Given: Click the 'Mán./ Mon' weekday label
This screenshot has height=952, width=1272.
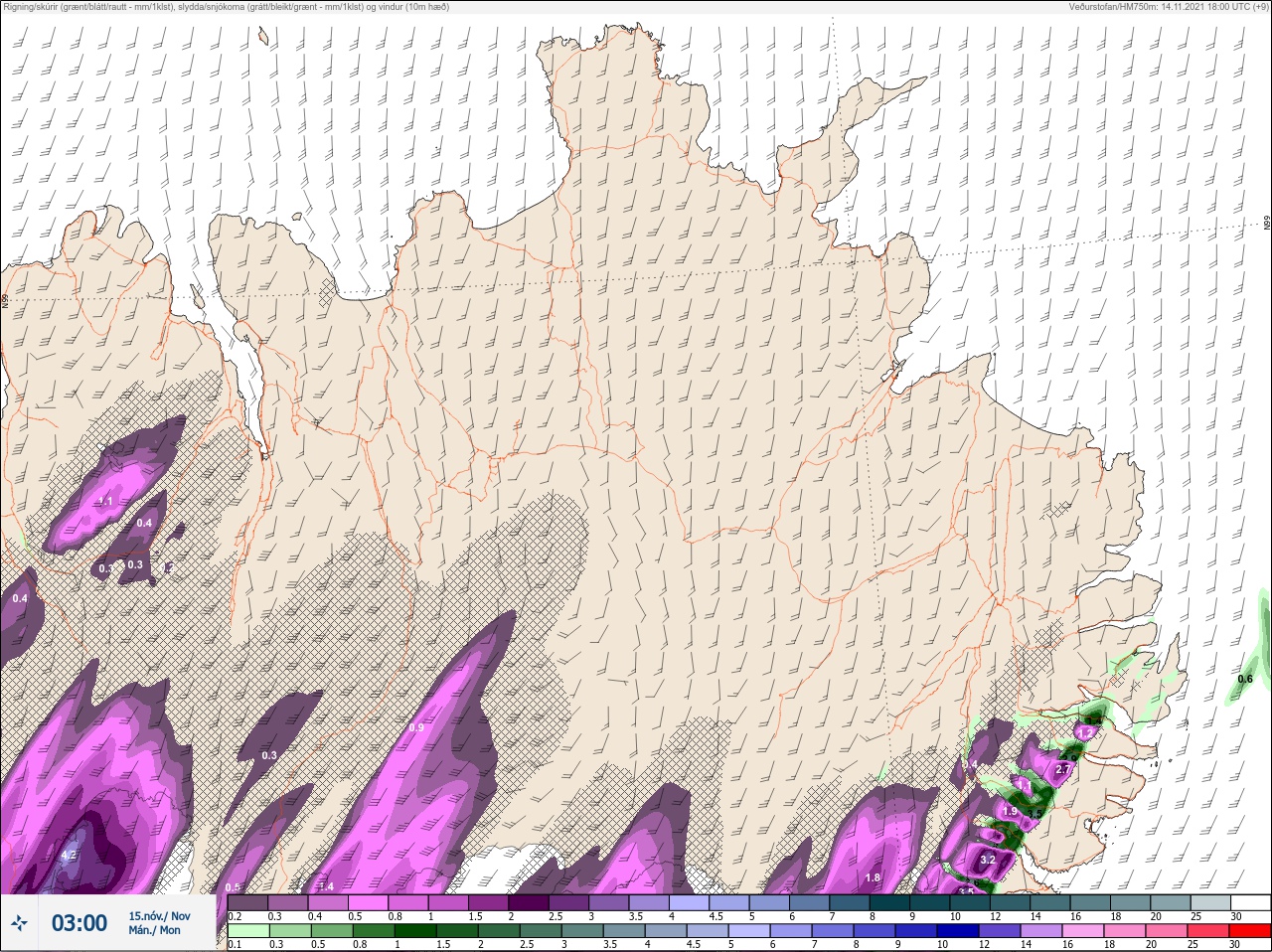Looking at the screenshot, I should (155, 931).
